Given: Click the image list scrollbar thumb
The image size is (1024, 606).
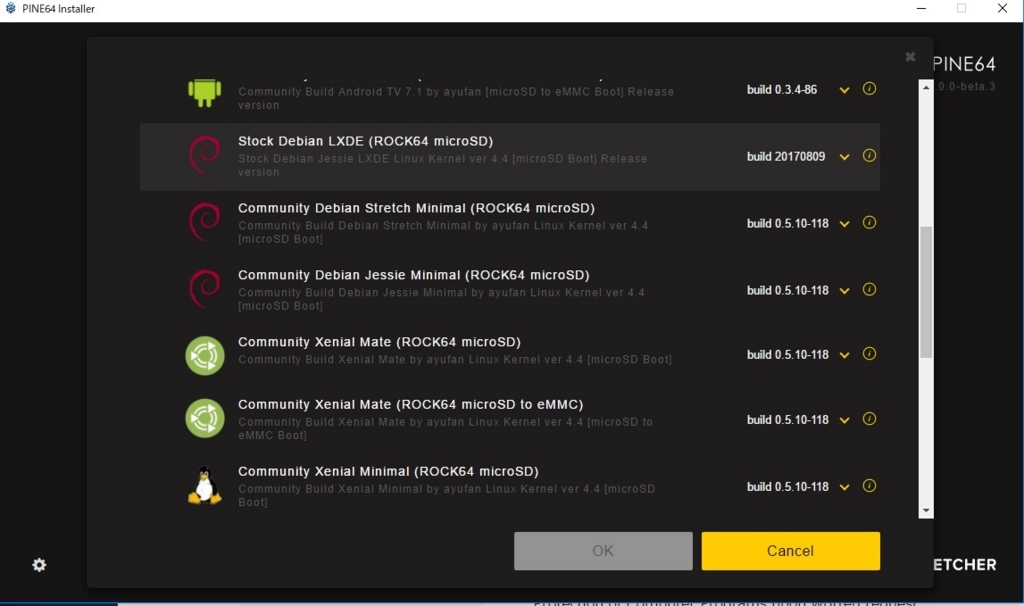Looking at the screenshot, I should (925, 292).
